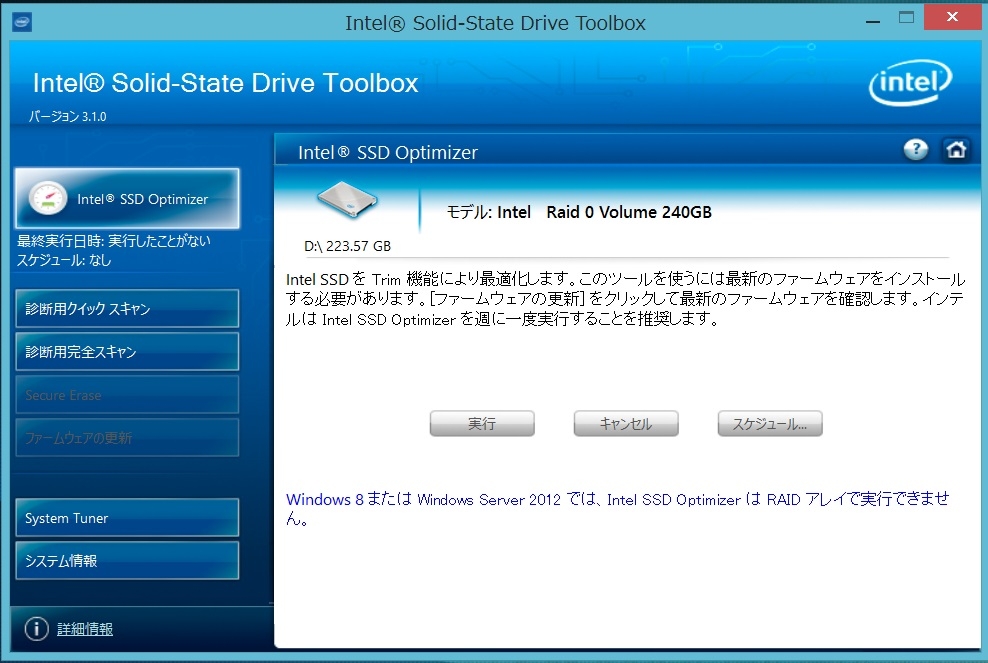The width and height of the screenshot is (988, 663).
Task: Click the info circle icon
Action: point(37,628)
